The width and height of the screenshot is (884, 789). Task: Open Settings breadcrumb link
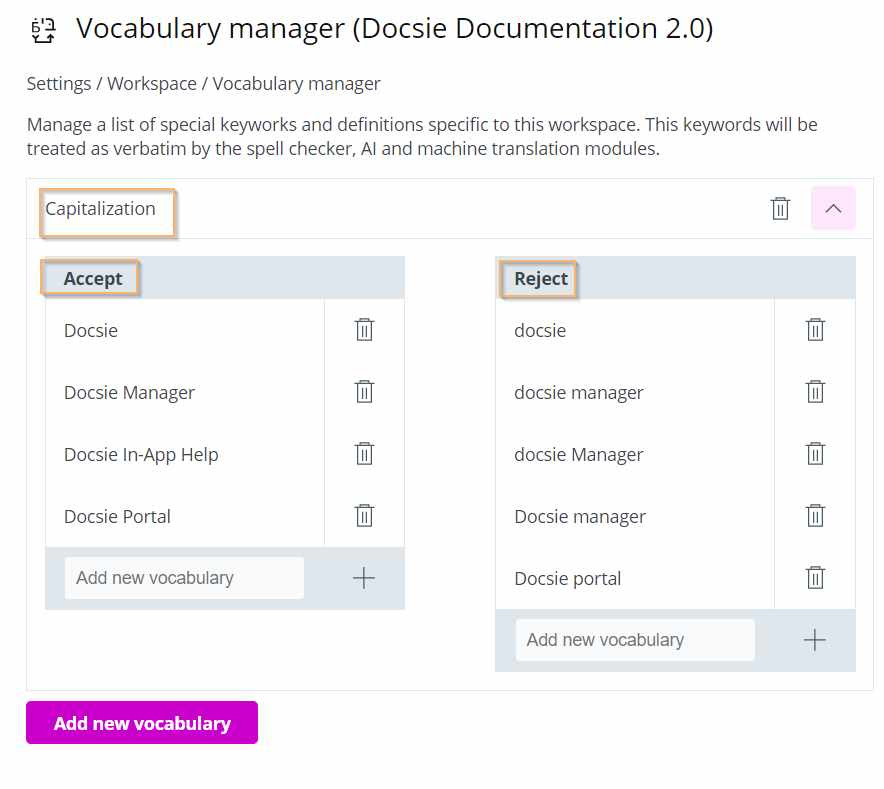[59, 83]
